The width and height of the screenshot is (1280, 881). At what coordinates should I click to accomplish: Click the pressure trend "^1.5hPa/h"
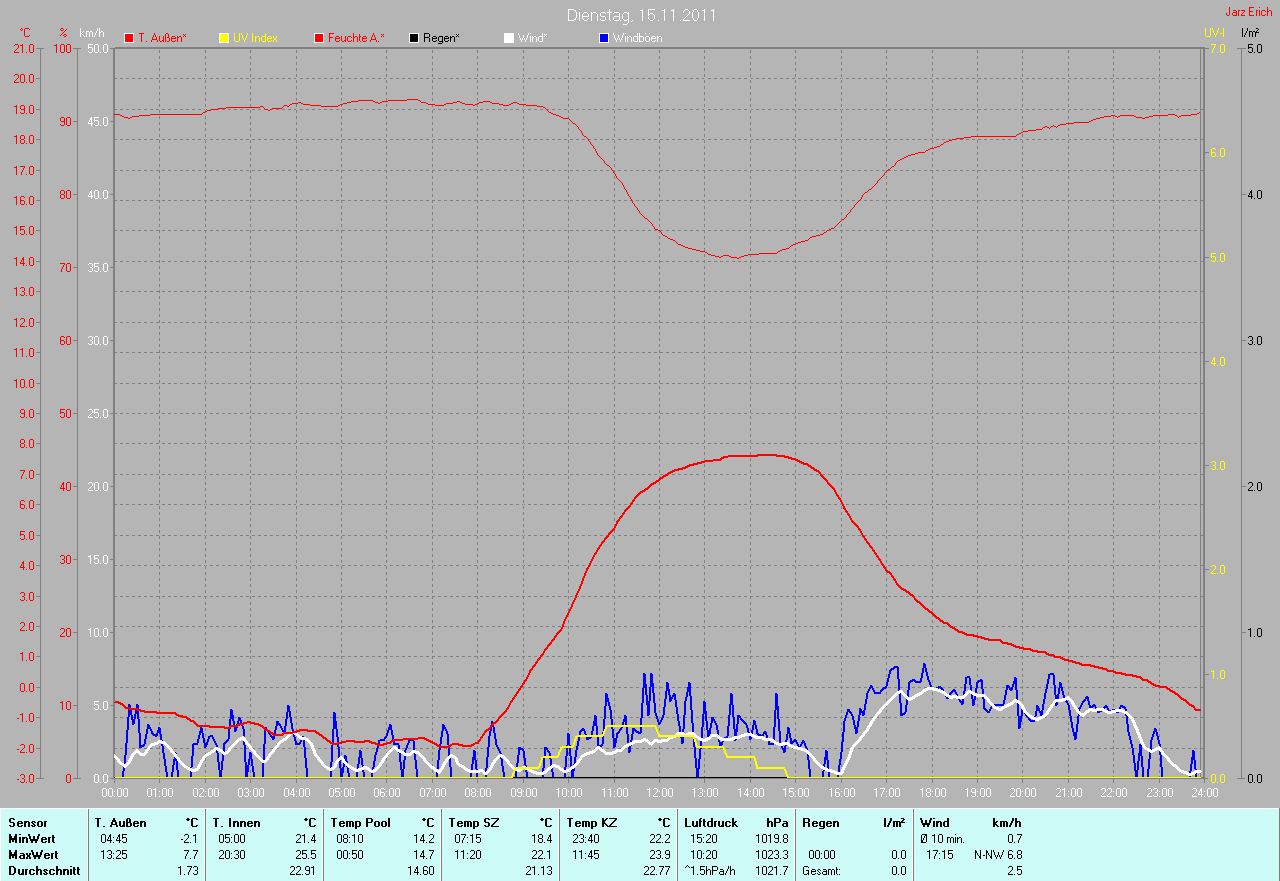[x=710, y=871]
